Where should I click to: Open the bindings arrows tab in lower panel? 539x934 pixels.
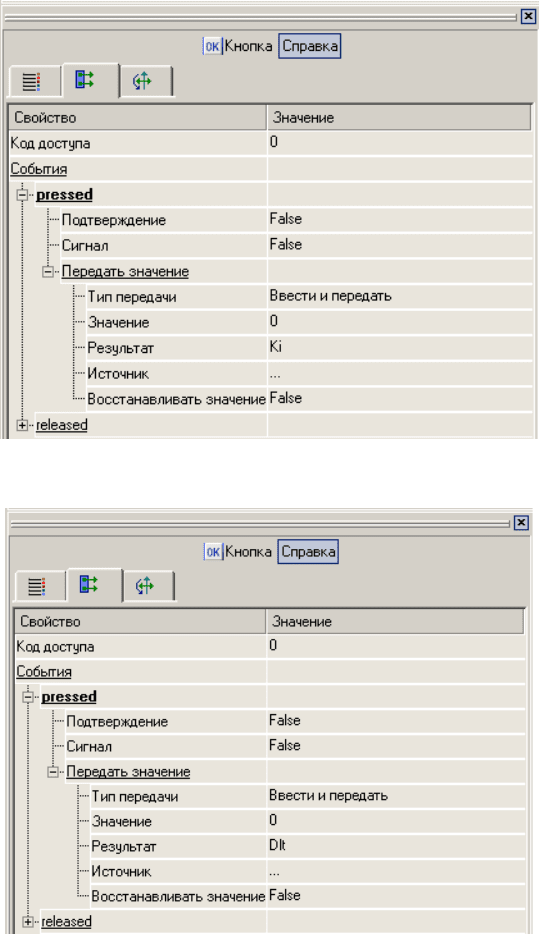click(145, 586)
